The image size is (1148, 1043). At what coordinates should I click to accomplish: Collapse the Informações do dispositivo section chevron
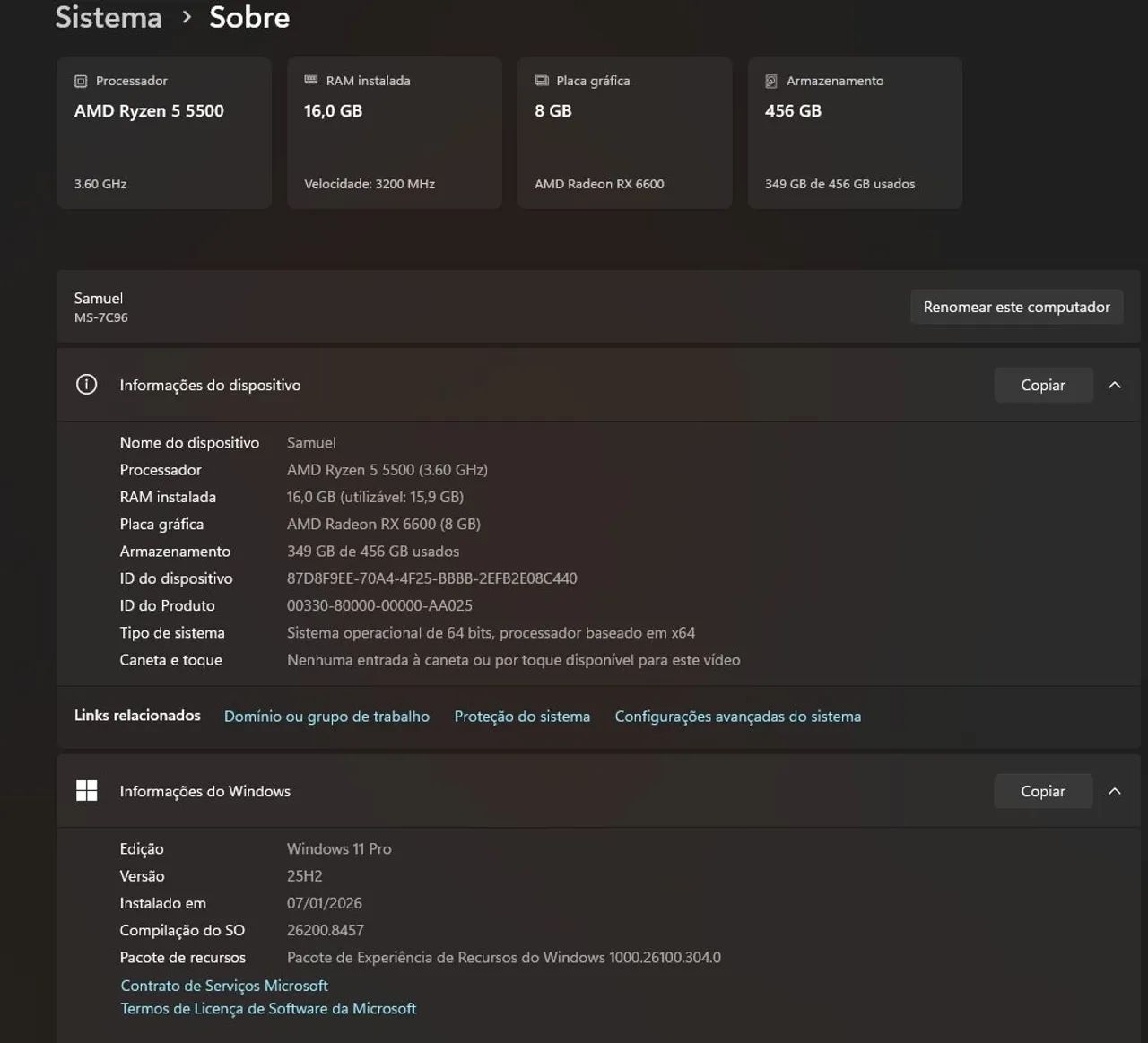coord(1115,385)
